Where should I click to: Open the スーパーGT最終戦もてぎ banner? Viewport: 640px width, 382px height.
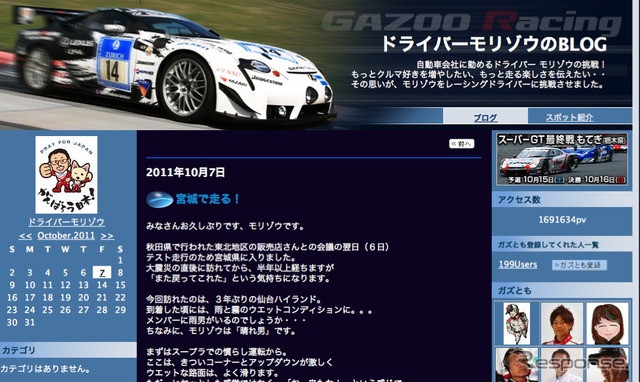[x=562, y=159]
